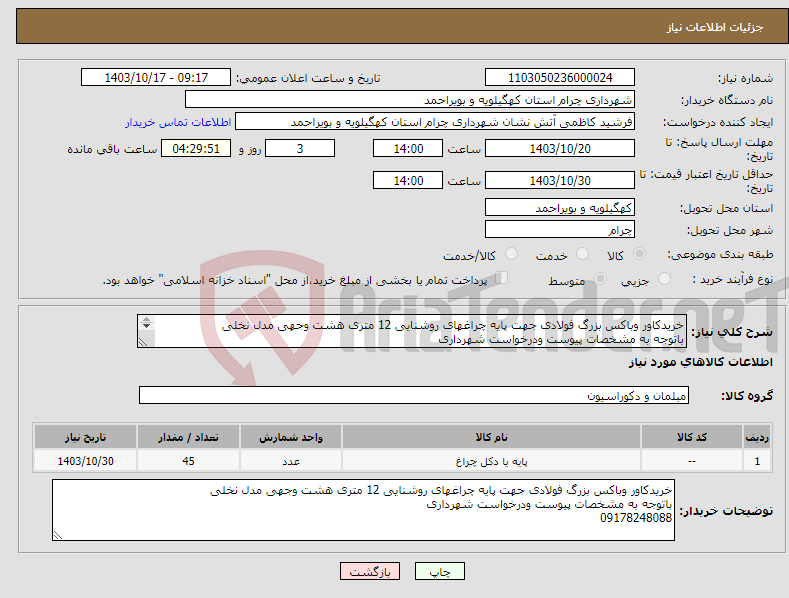789x598 pixels.
Task: Click the شرح کلی نیاز label
Action: 732,332
